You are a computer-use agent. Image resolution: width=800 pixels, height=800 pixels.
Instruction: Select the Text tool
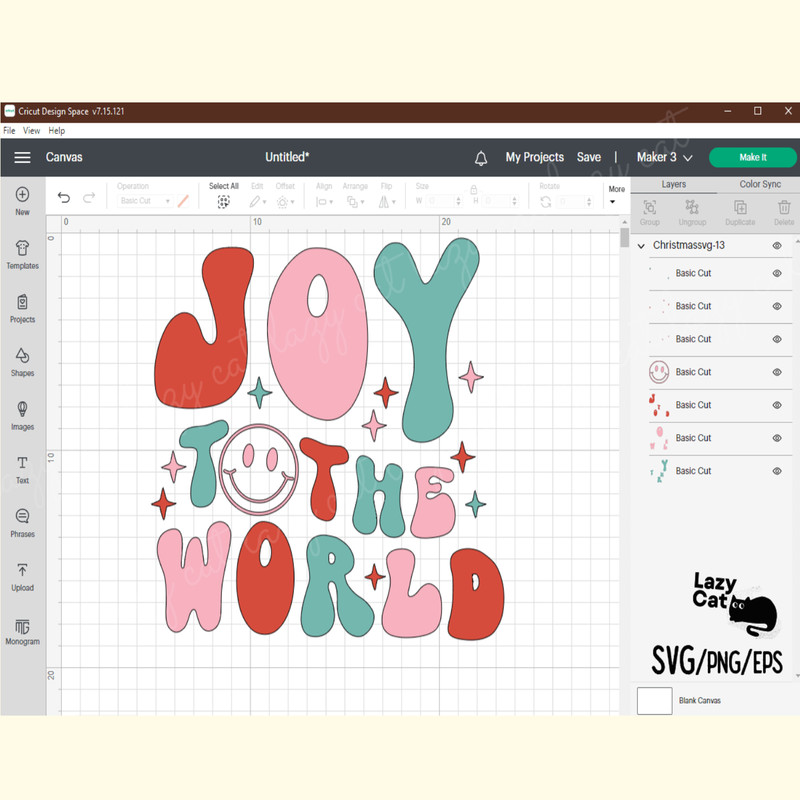tap(22, 470)
